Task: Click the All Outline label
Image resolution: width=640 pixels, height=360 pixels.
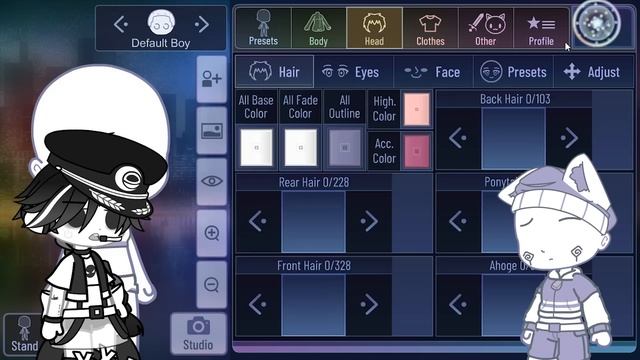Action: [x=344, y=107]
